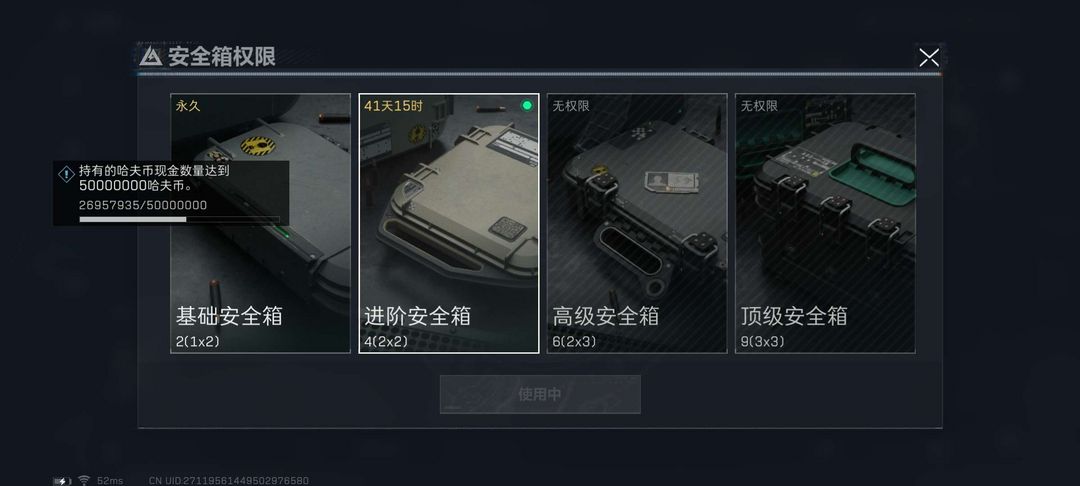Viewport: 1080px width, 486px height.
Task: Click the 哈夫币 progress bar
Action: tap(179, 220)
